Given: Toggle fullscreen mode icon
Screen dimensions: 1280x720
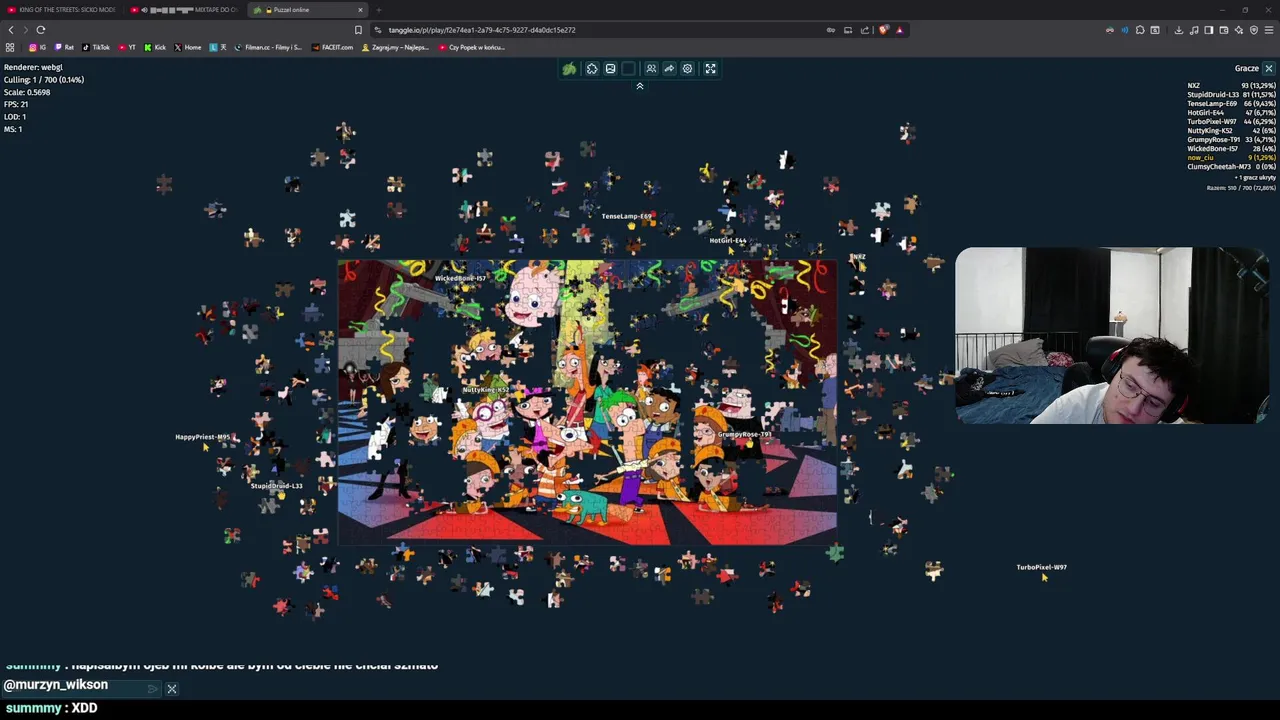Looking at the screenshot, I should (x=710, y=69).
